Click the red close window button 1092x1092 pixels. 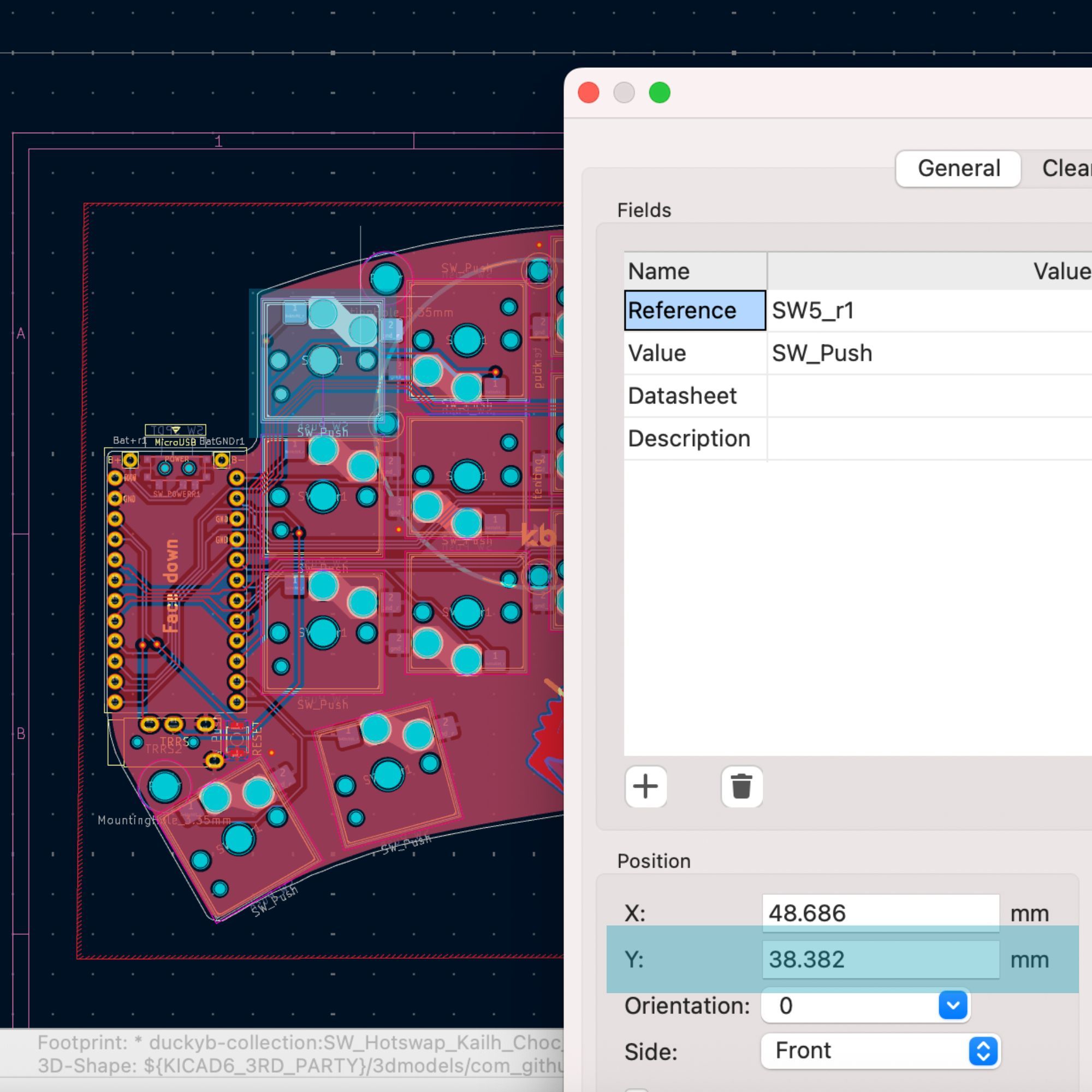pyautogui.click(x=589, y=93)
